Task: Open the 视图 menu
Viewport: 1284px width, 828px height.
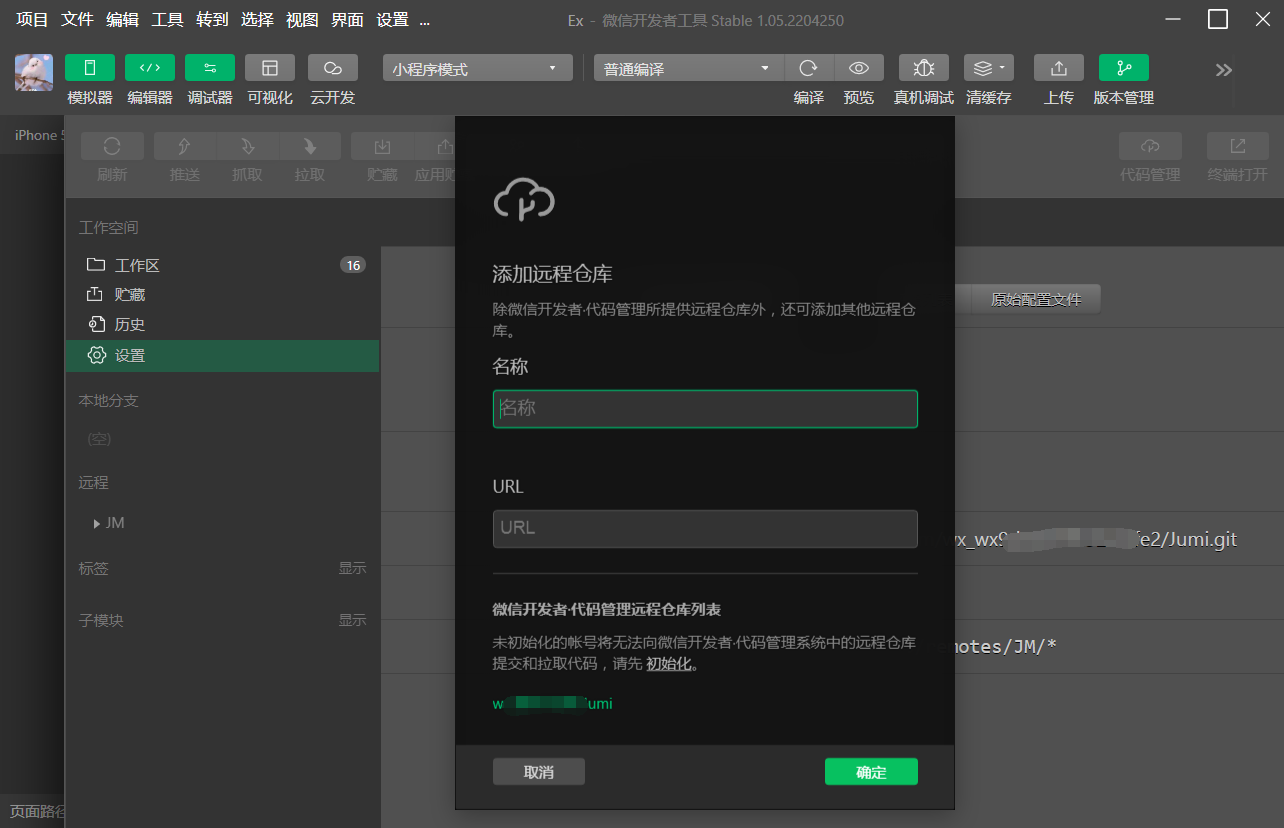Action: tap(302, 19)
